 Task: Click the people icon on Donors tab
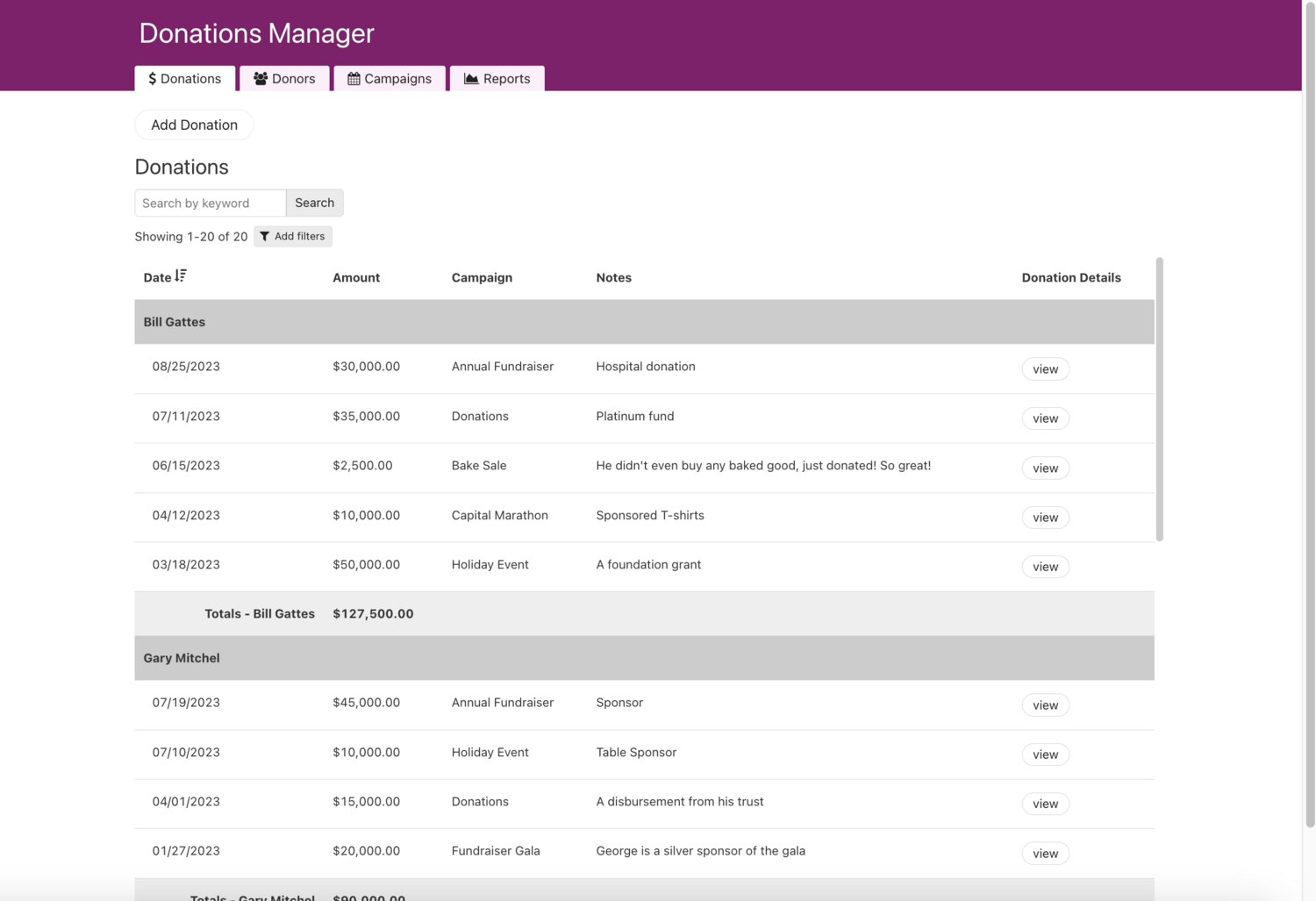(x=261, y=79)
